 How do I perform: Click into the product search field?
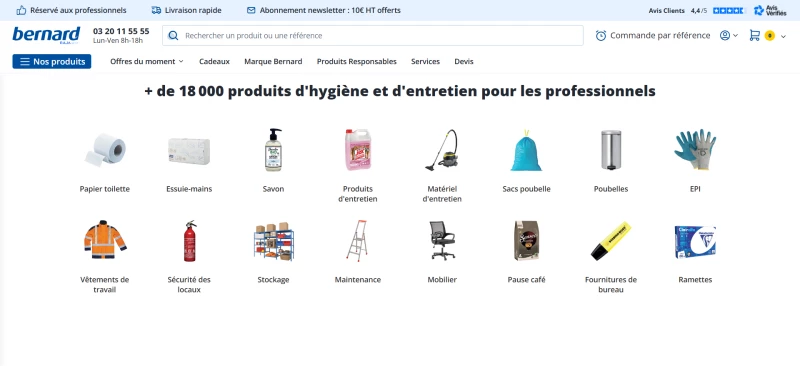pyautogui.click(x=373, y=36)
